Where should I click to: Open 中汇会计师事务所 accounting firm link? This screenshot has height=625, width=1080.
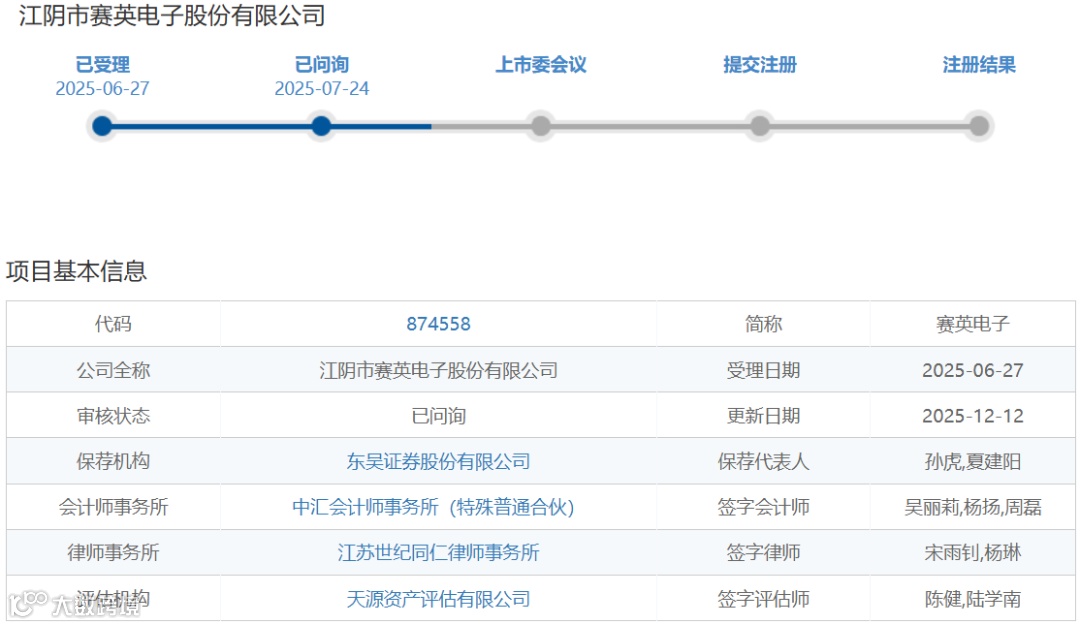433,507
